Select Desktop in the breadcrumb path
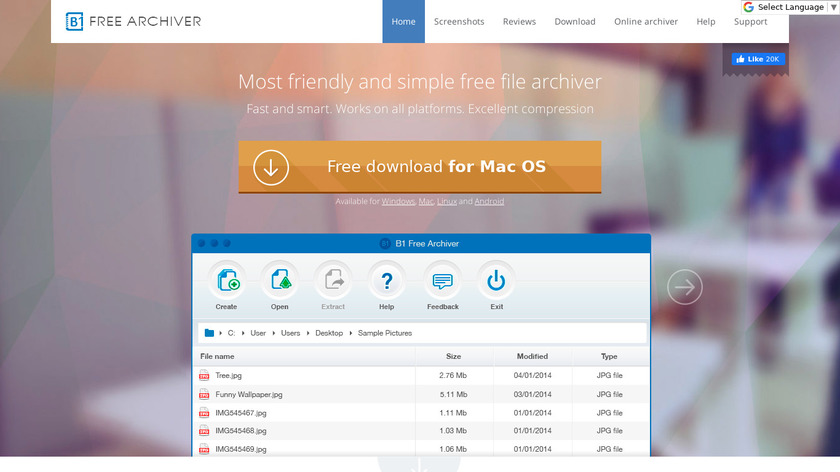 click(329, 333)
